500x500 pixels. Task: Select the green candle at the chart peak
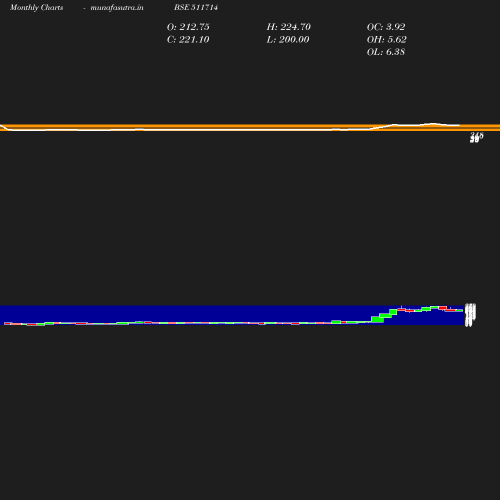click(x=434, y=307)
